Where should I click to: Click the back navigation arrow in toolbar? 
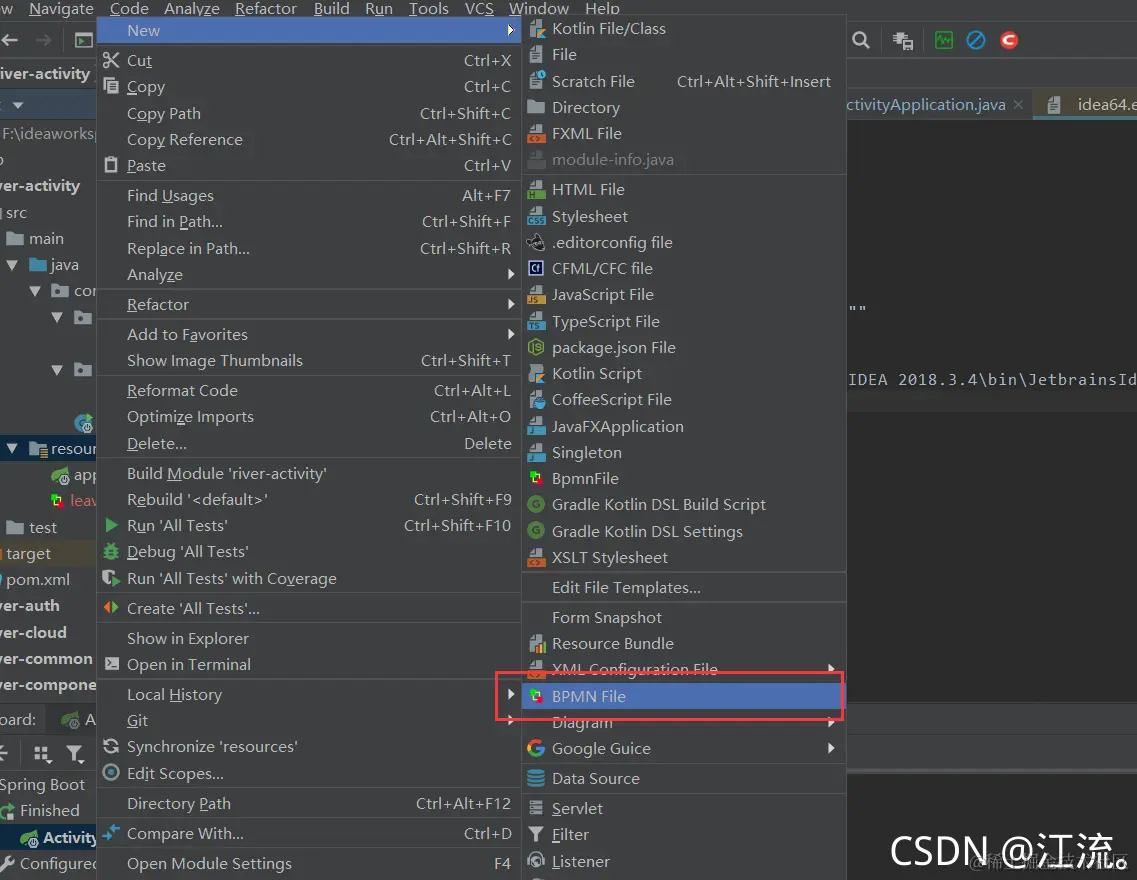tap(9, 41)
